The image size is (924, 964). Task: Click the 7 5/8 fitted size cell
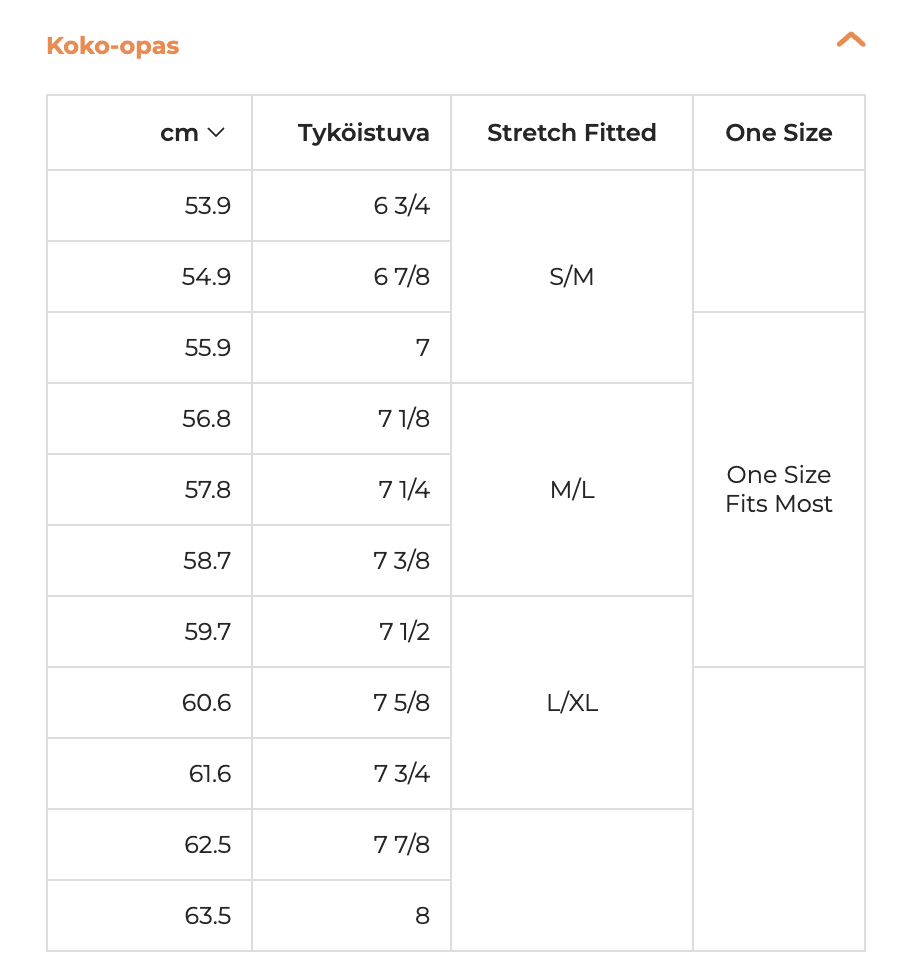tap(352, 703)
